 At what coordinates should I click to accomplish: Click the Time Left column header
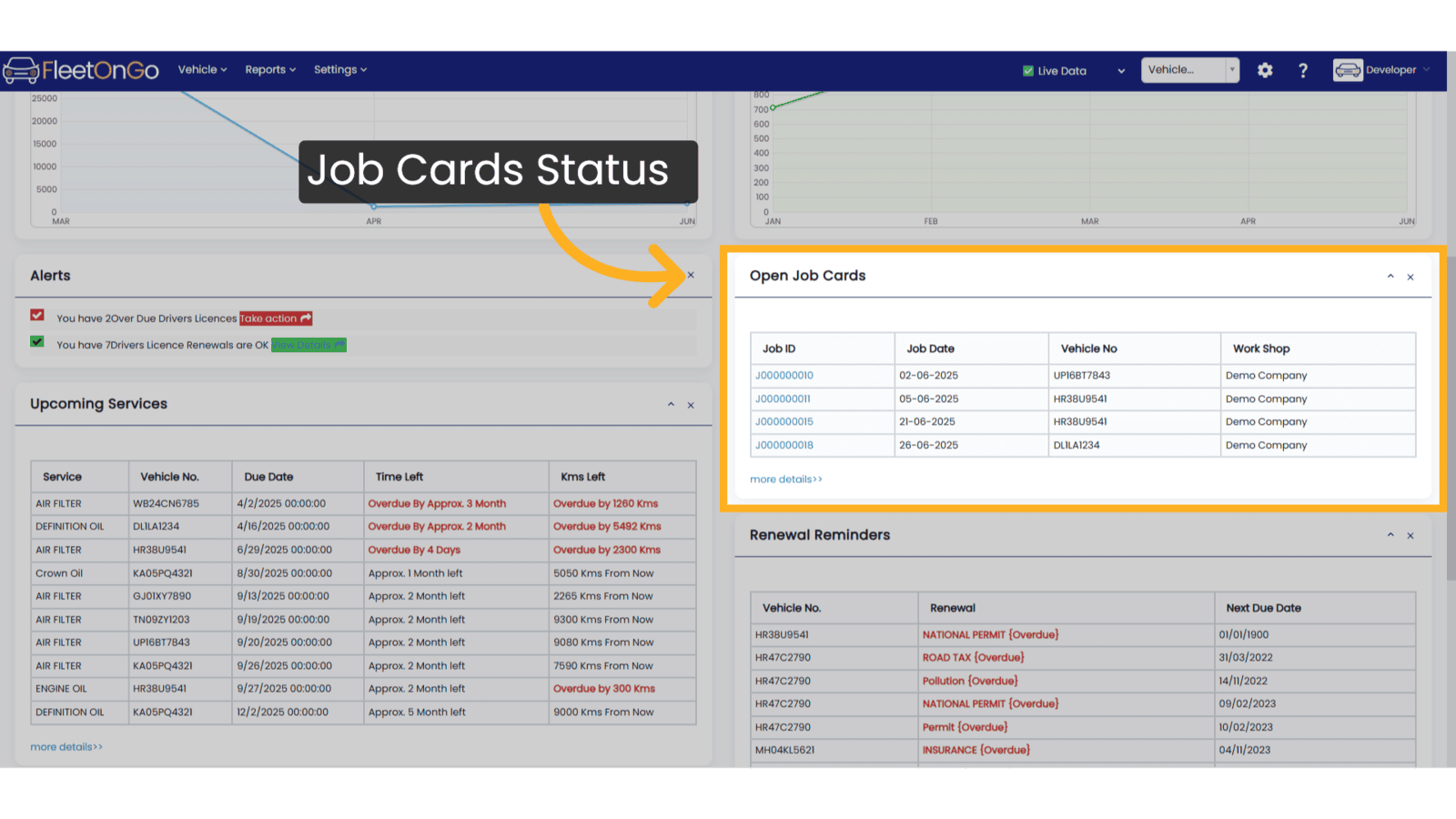[x=457, y=477]
